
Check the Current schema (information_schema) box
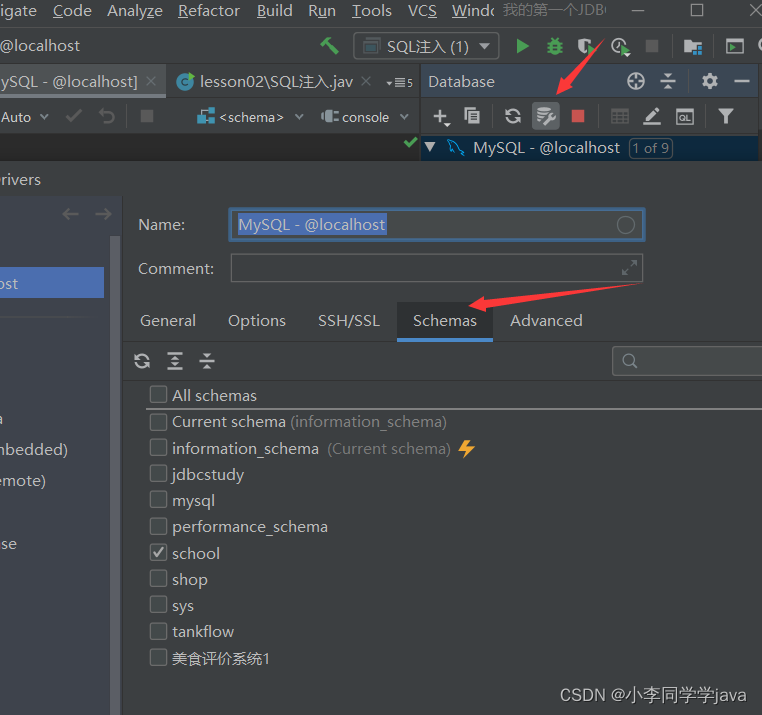click(x=158, y=422)
